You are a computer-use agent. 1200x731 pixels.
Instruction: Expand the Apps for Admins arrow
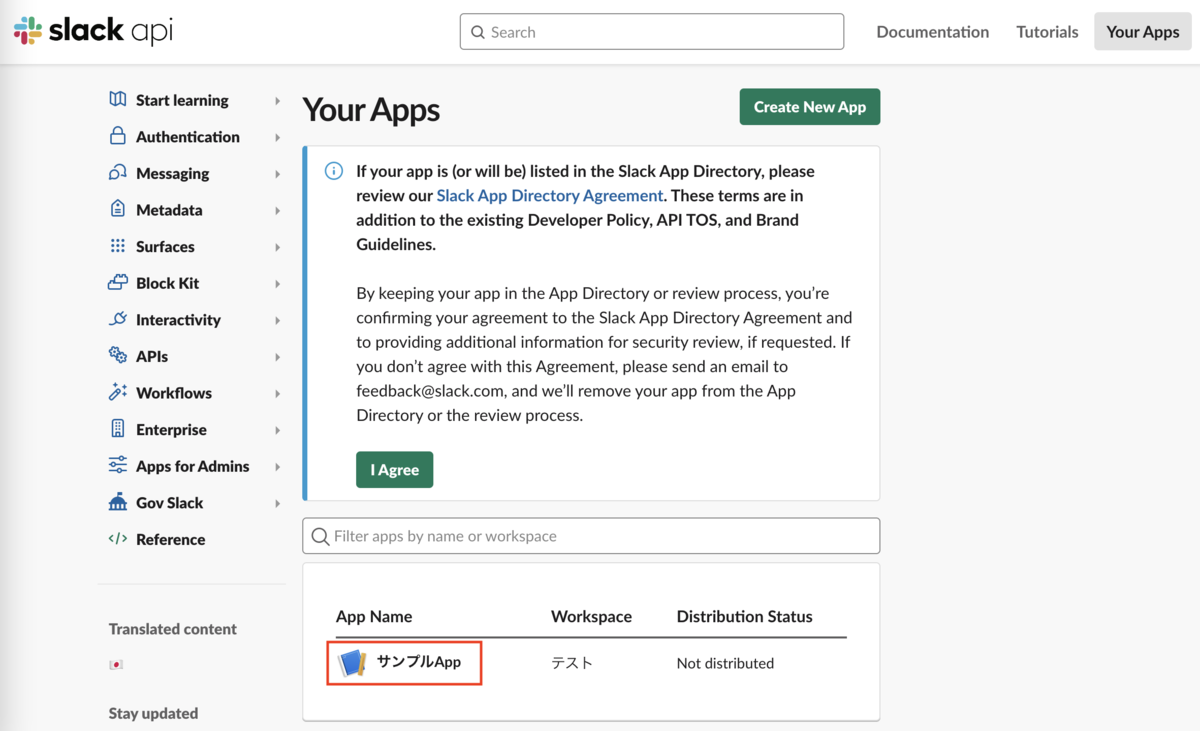point(278,467)
